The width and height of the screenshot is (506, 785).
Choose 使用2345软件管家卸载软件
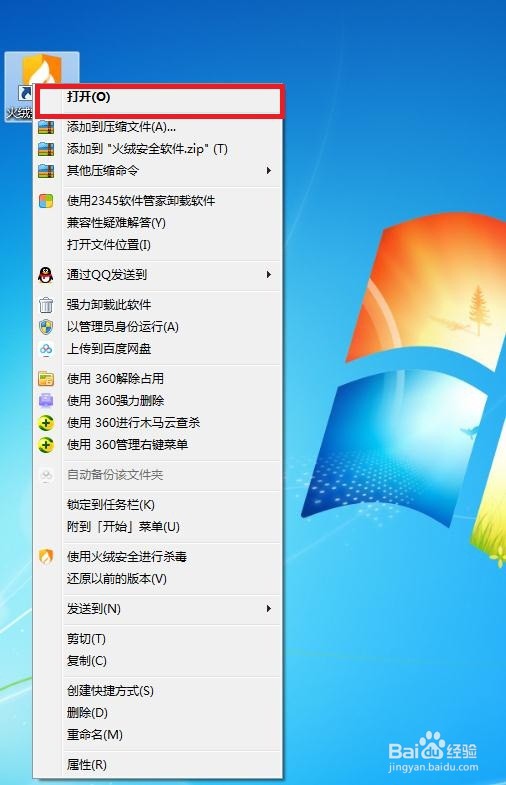coord(158,201)
